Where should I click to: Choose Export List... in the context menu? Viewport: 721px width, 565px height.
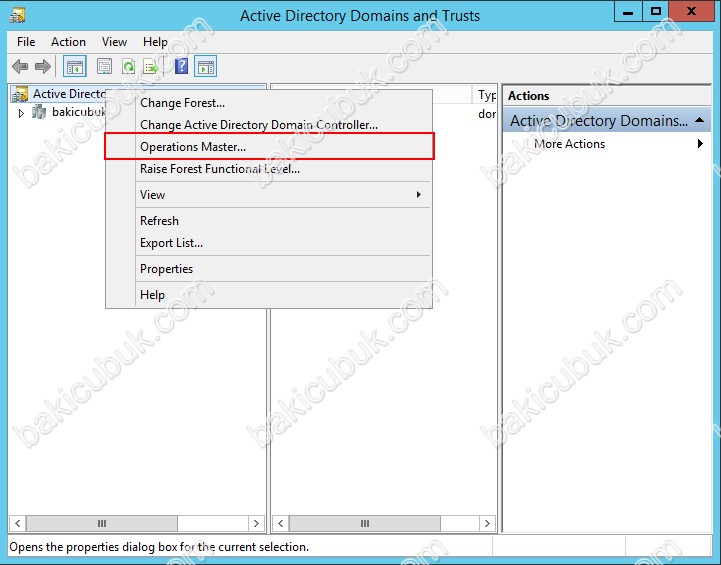(x=269, y=243)
